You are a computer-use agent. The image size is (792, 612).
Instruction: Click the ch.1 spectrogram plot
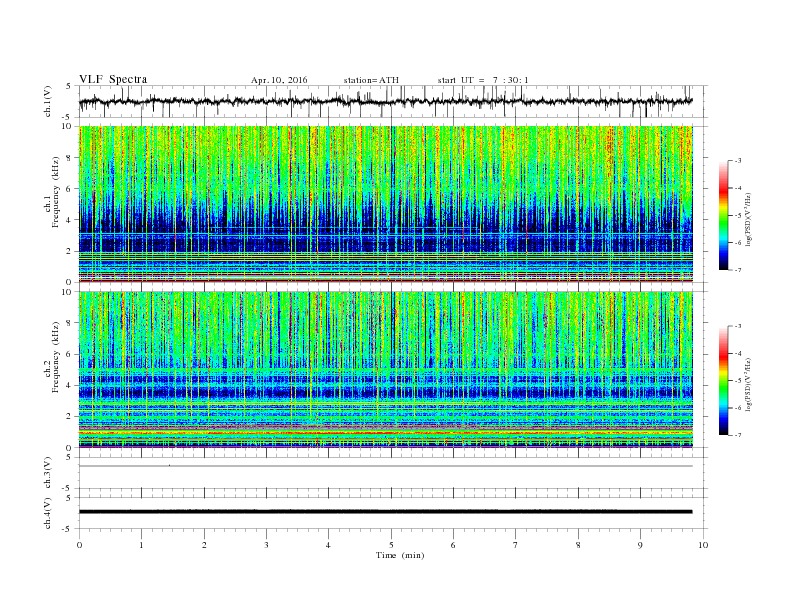click(385, 204)
